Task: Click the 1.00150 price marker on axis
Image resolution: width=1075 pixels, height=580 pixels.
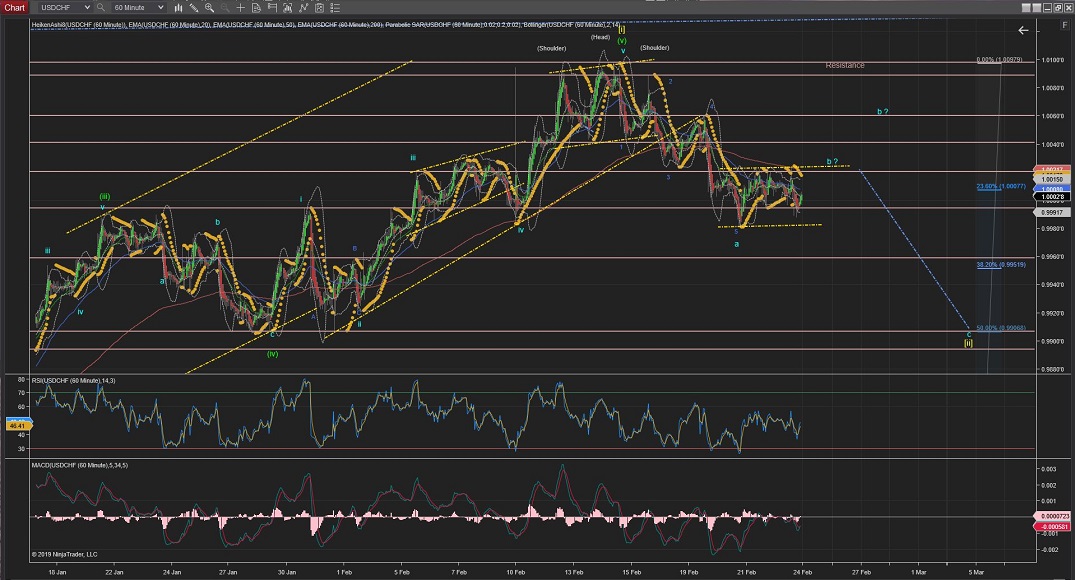Action: 1053,180
